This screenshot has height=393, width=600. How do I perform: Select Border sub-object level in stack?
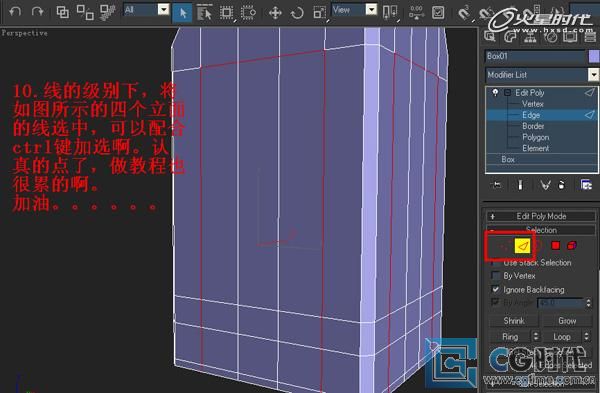click(533, 126)
